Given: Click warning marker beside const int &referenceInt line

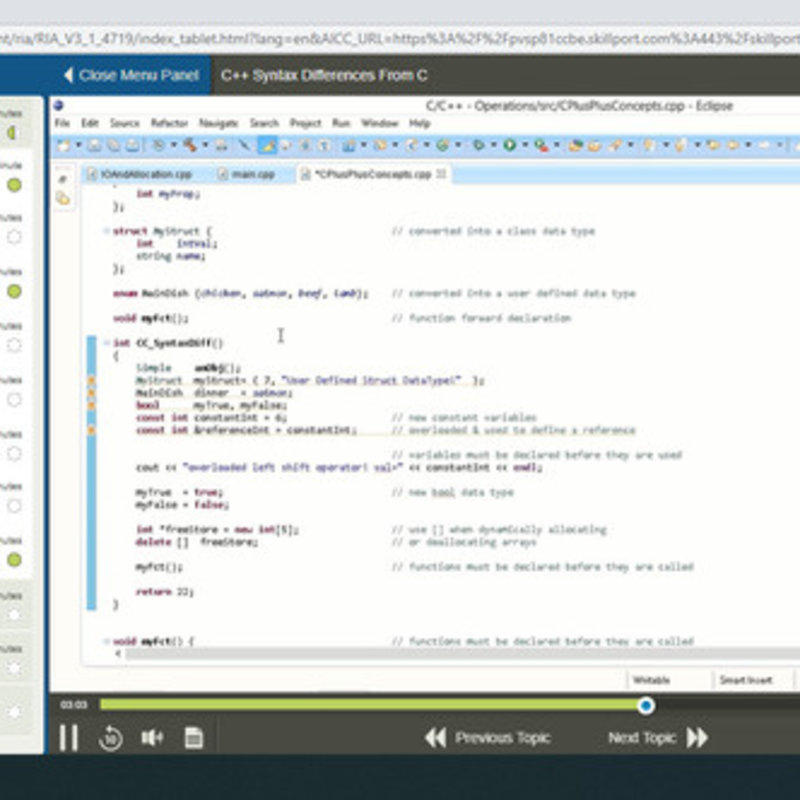Looking at the screenshot, I should tap(91, 431).
